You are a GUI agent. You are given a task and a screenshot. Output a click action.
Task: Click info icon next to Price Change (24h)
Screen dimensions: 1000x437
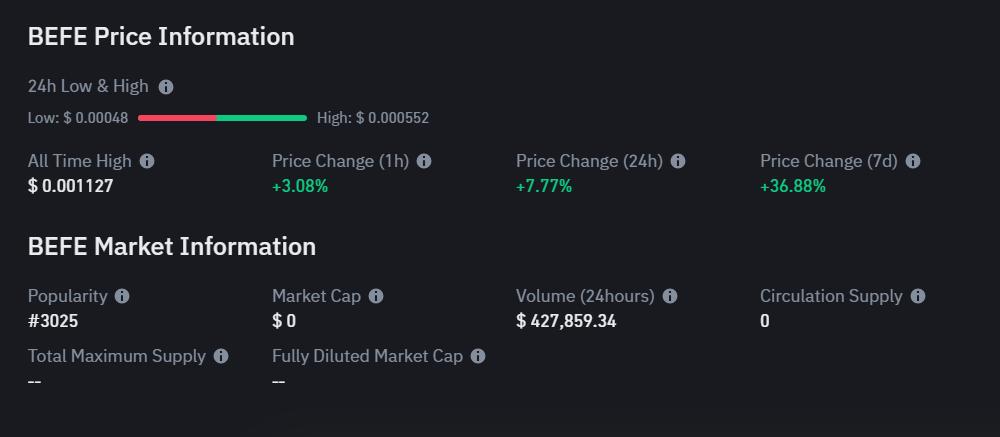coord(678,161)
